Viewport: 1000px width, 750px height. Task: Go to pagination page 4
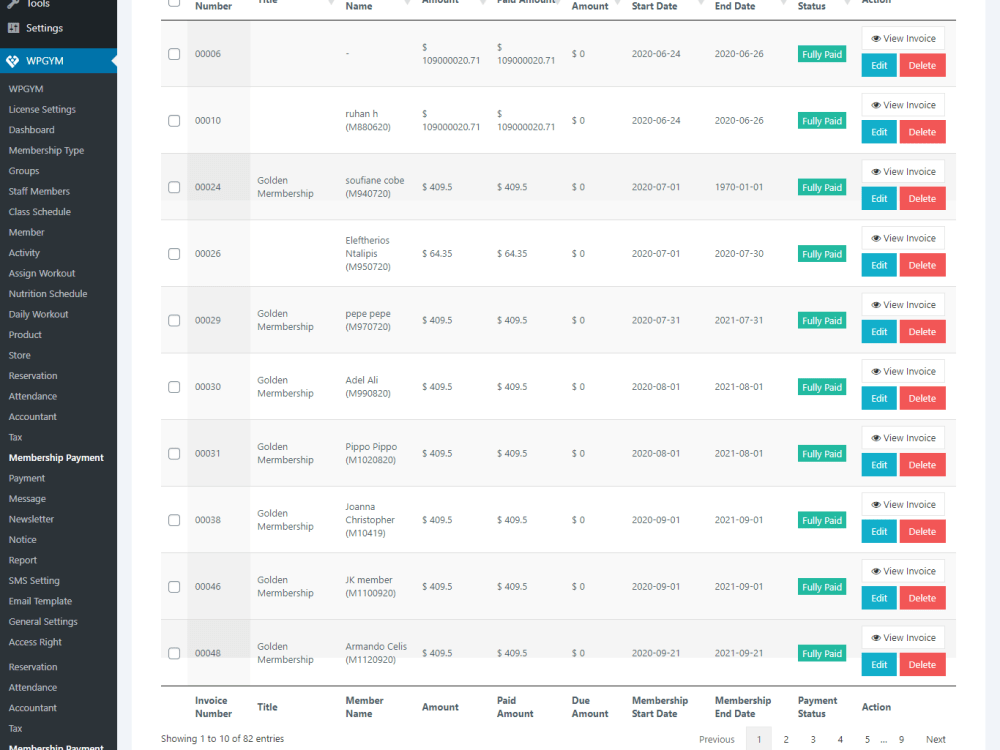tap(840, 739)
